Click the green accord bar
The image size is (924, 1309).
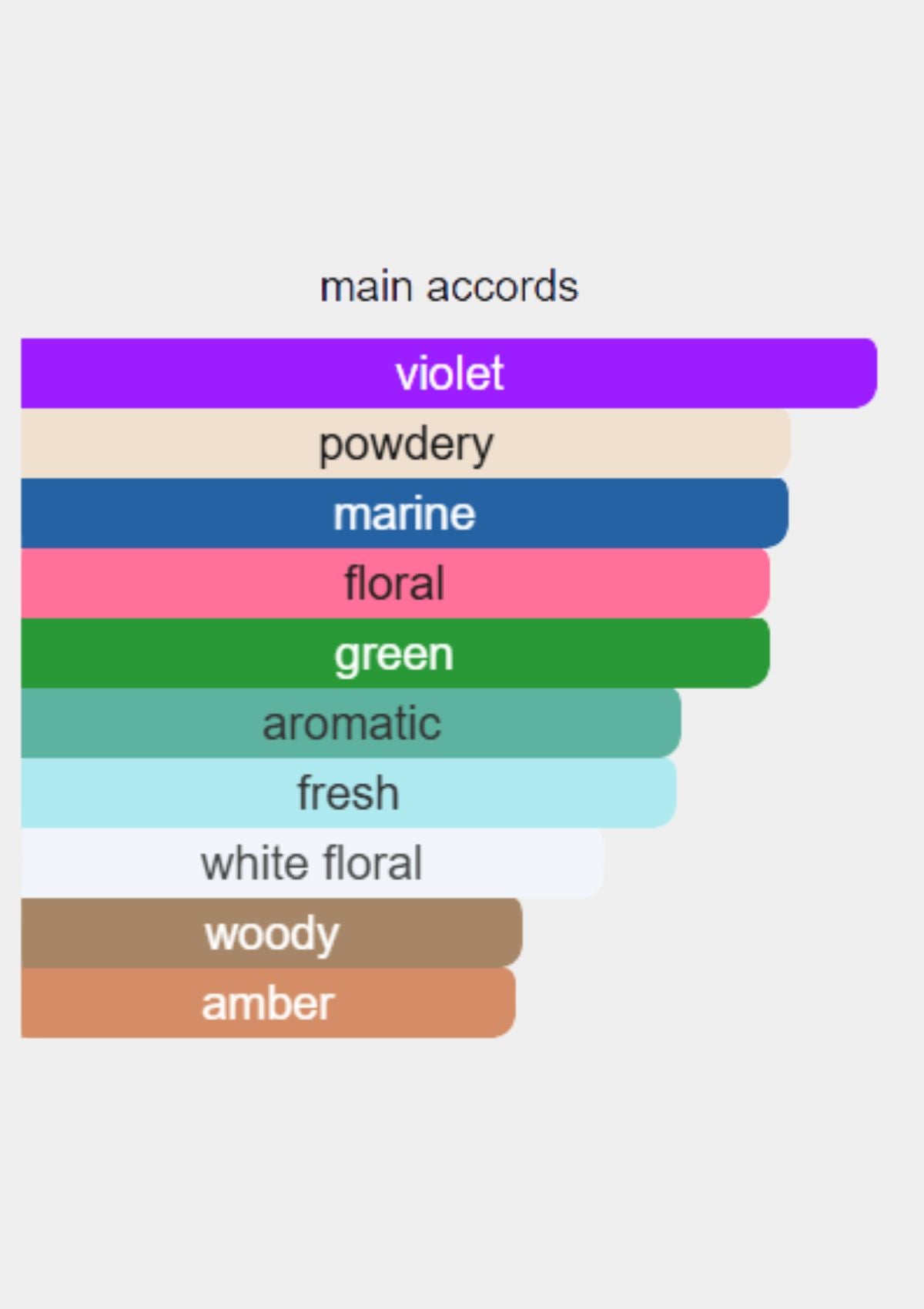tap(395, 653)
